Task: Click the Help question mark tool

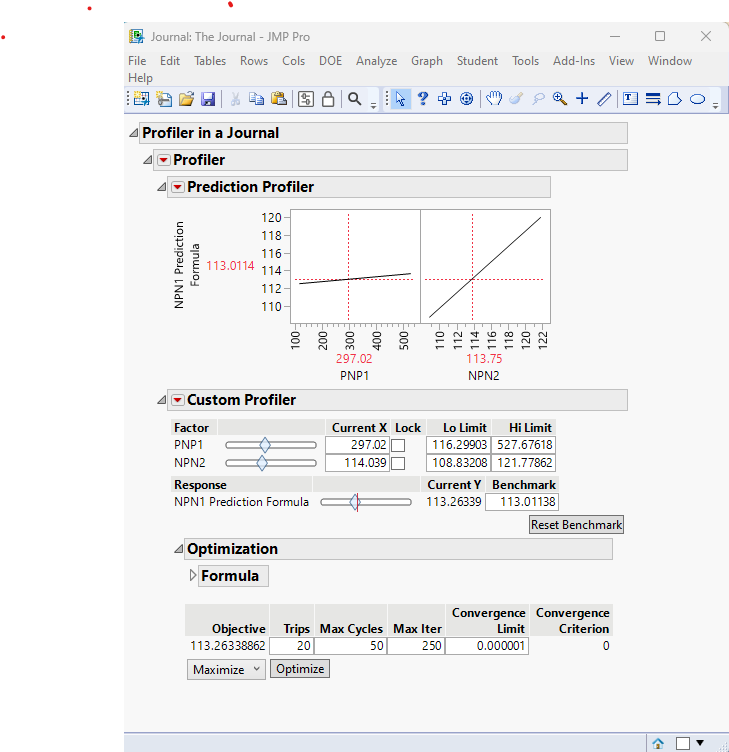Action: (x=423, y=99)
